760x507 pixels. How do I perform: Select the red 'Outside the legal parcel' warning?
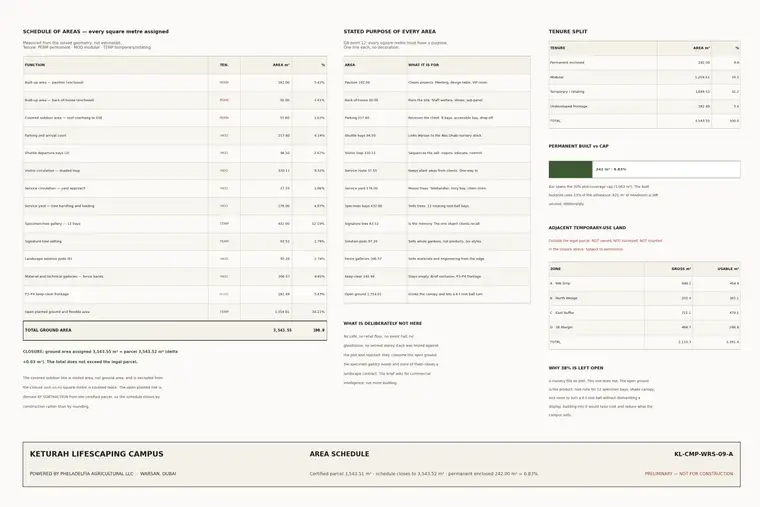[605, 245]
